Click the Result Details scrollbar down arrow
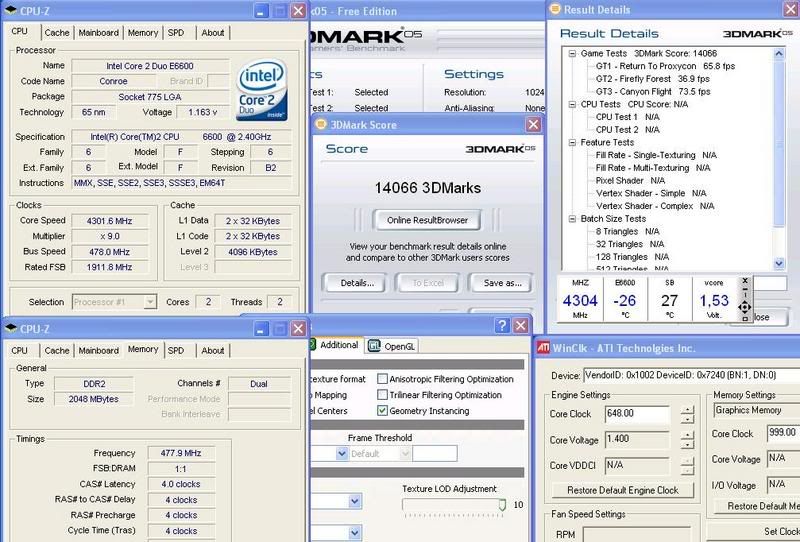 [x=779, y=263]
